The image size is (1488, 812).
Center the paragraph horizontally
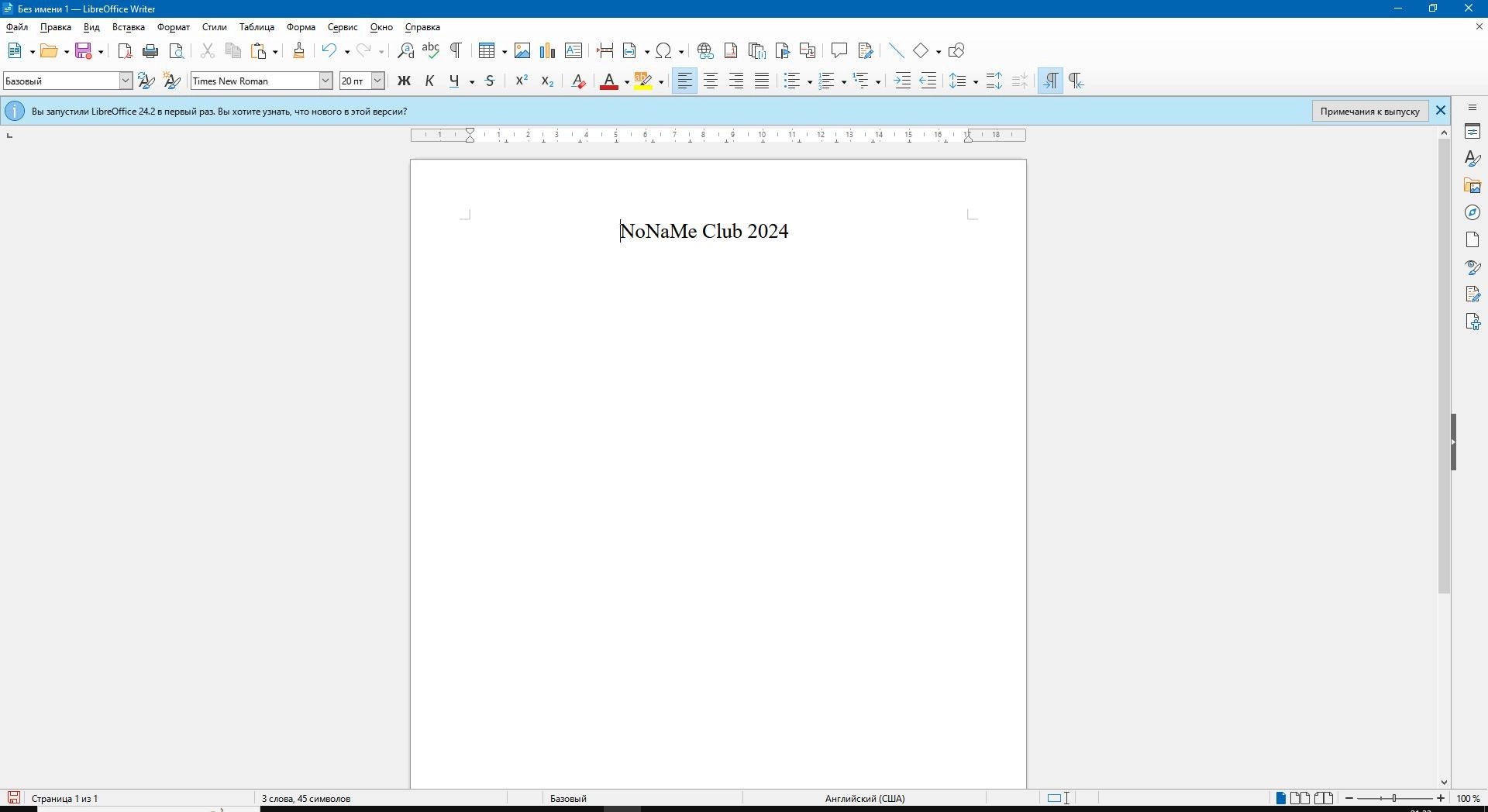click(711, 81)
